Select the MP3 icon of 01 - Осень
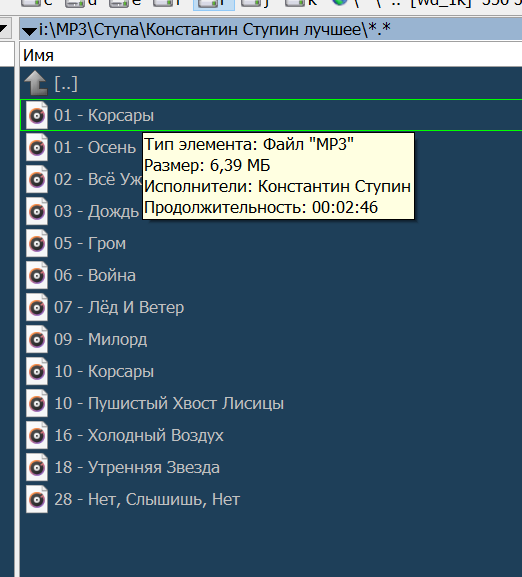This screenshot has height=577, width=522. coord(37,147)
